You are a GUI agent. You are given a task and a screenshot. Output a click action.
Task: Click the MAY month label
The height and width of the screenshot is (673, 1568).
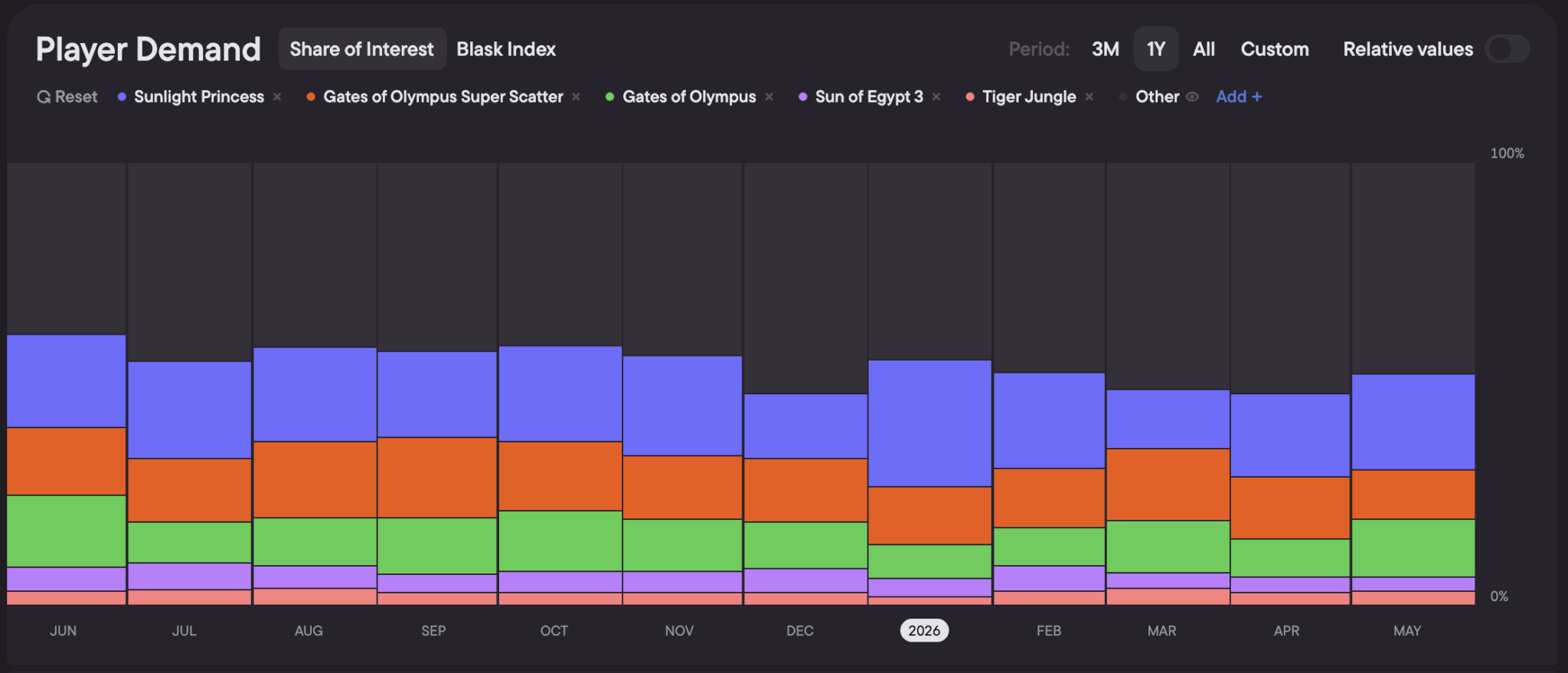[x=1407, y=631]
